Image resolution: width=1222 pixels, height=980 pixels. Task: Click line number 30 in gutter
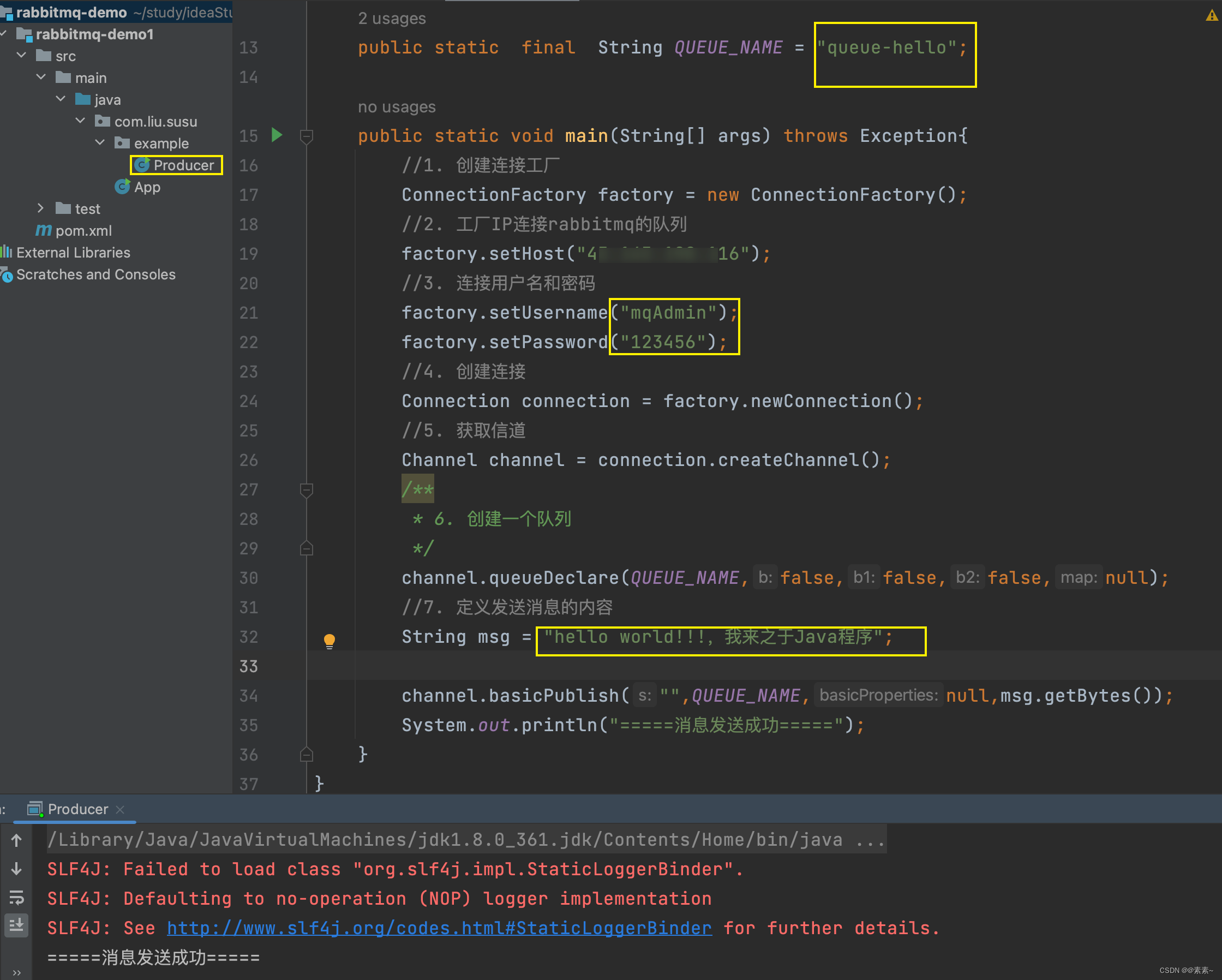point(249,578)
